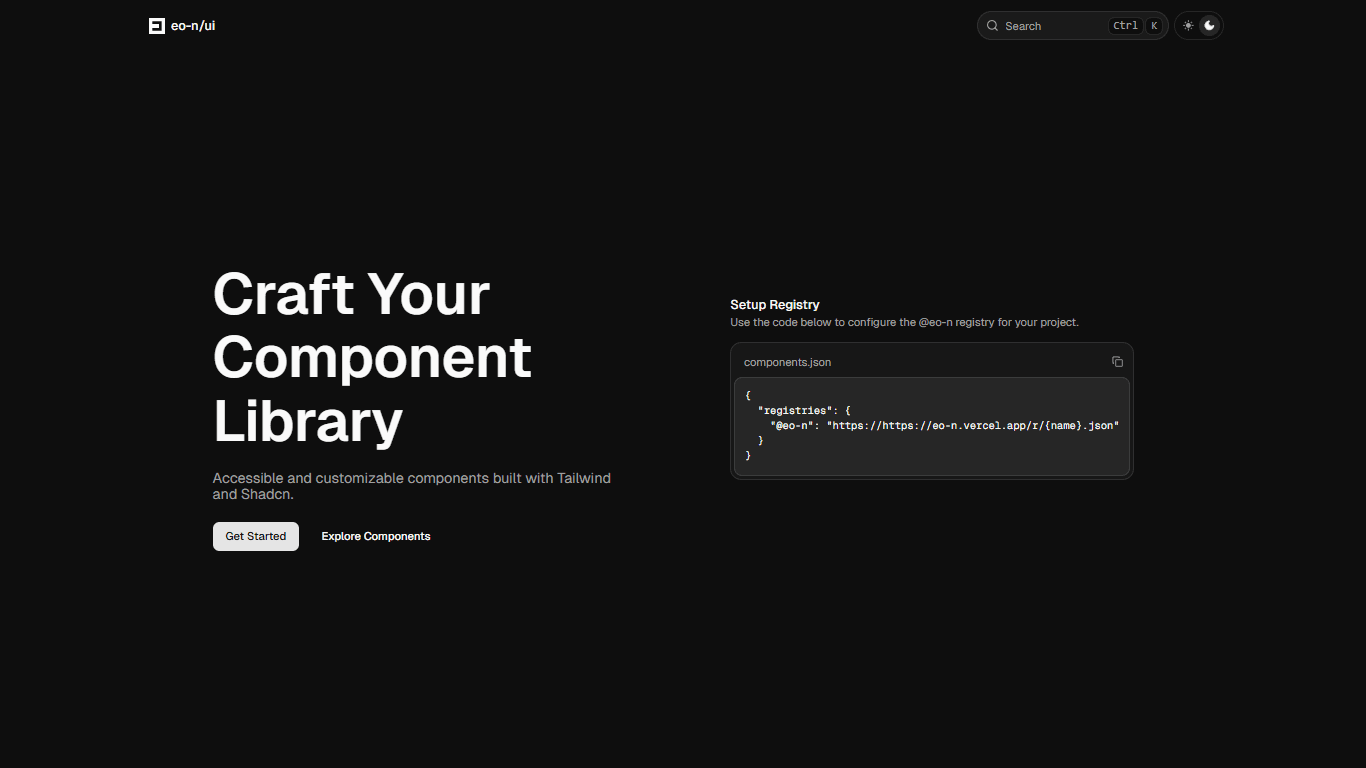Image resolution: width=1366 pixels, height=768 pixels.
Task: Click the moon icon in the theme switcher
Action: [x=1210, y=25]
